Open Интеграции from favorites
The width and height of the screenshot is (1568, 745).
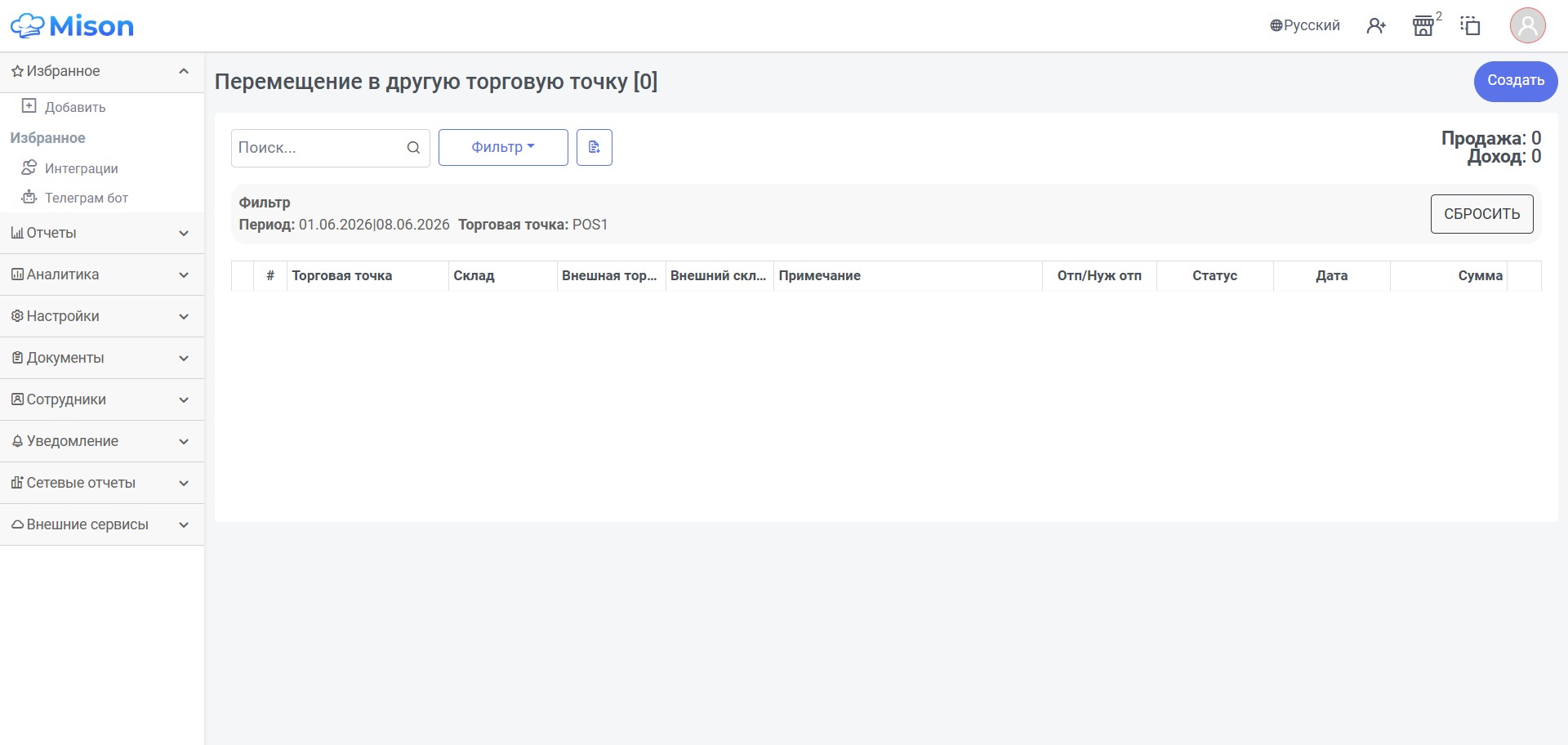tap(82, 168)
